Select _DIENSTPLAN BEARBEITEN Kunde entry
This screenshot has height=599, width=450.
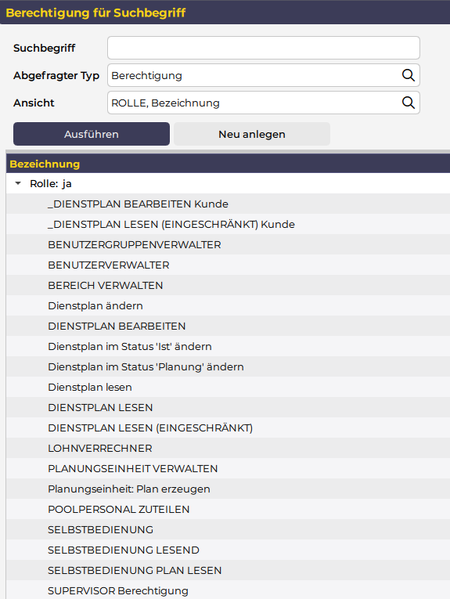228,204
